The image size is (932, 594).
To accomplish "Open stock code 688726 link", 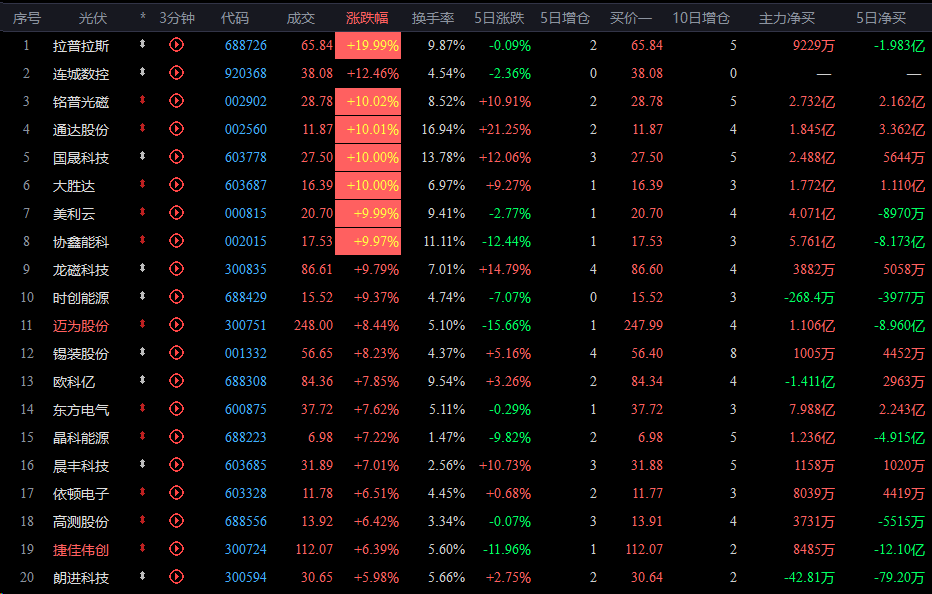I will pyautogui.click(x=245, y=45).
